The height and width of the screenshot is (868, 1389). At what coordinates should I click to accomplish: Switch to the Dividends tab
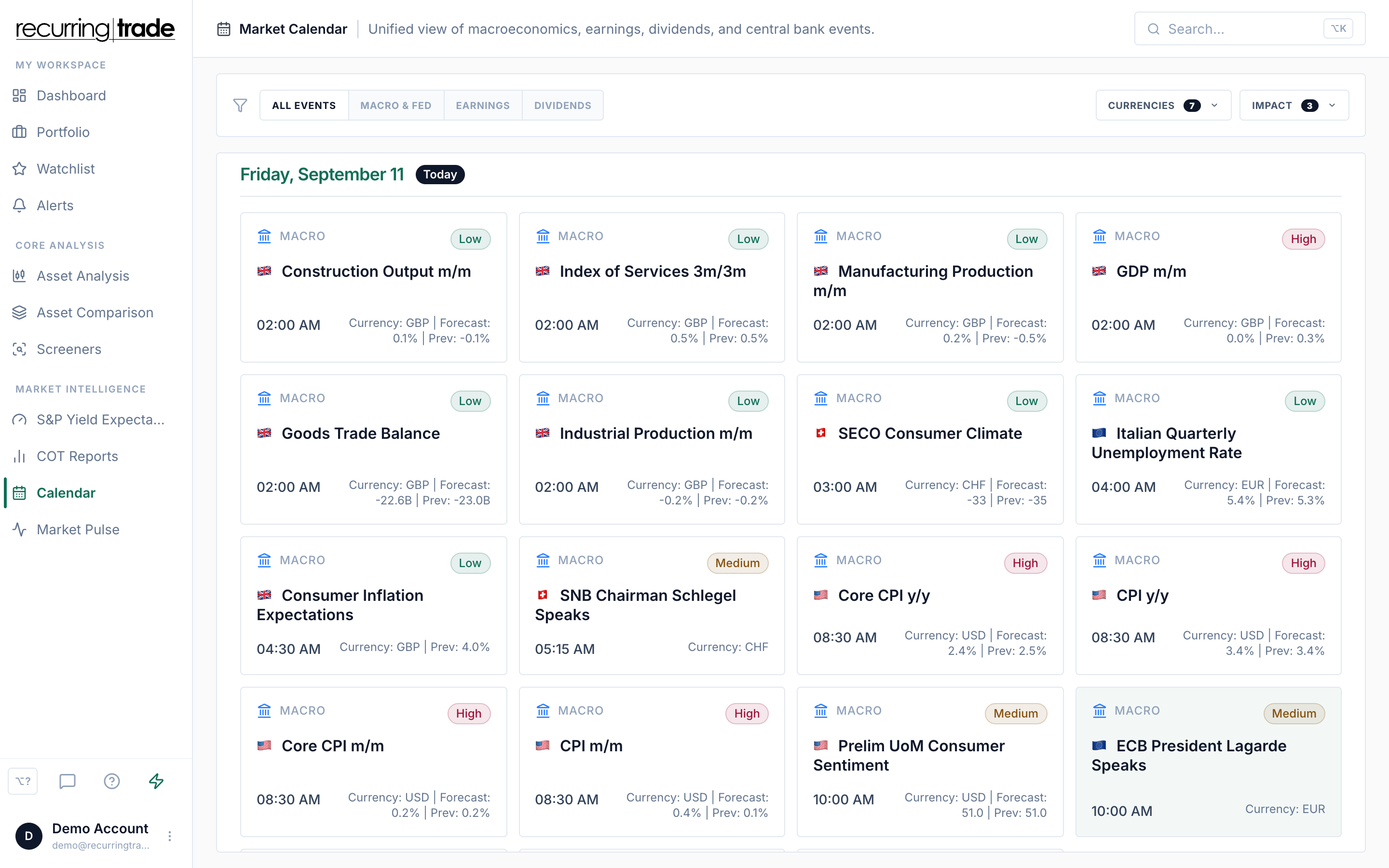(562, 105)
